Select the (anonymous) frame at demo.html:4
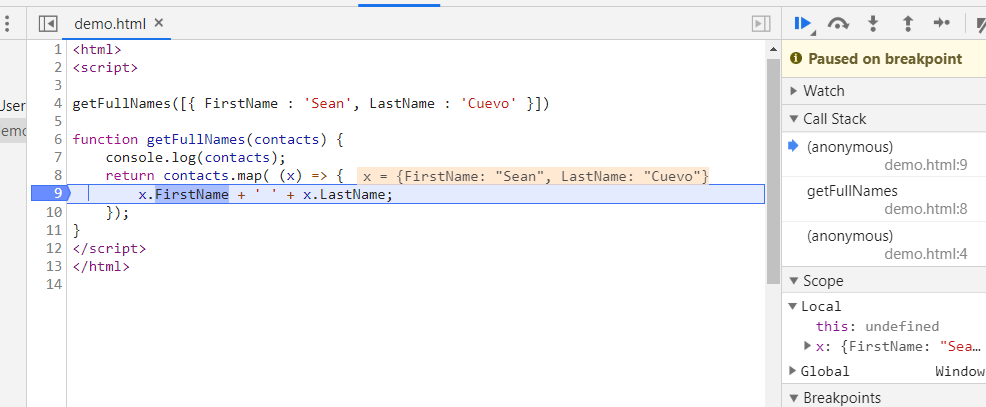Image resolution: width=986 pixels, height=407 pixels. [884, 245]
